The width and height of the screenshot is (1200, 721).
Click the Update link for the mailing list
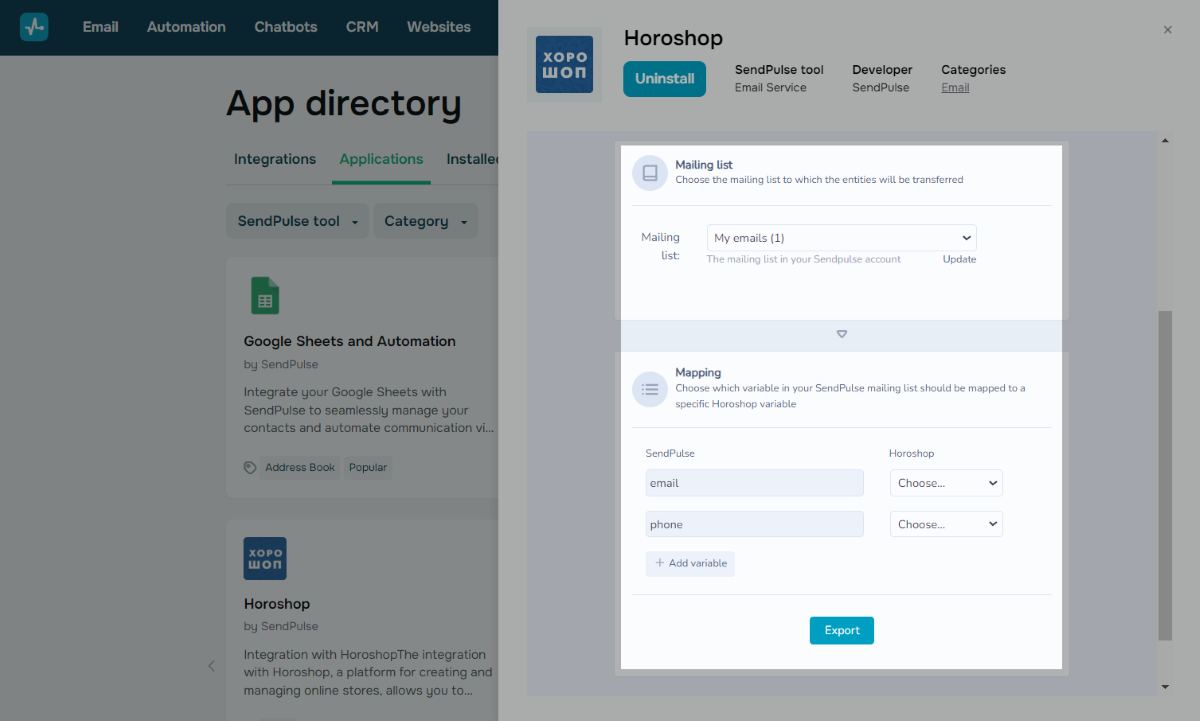(959, 259)
